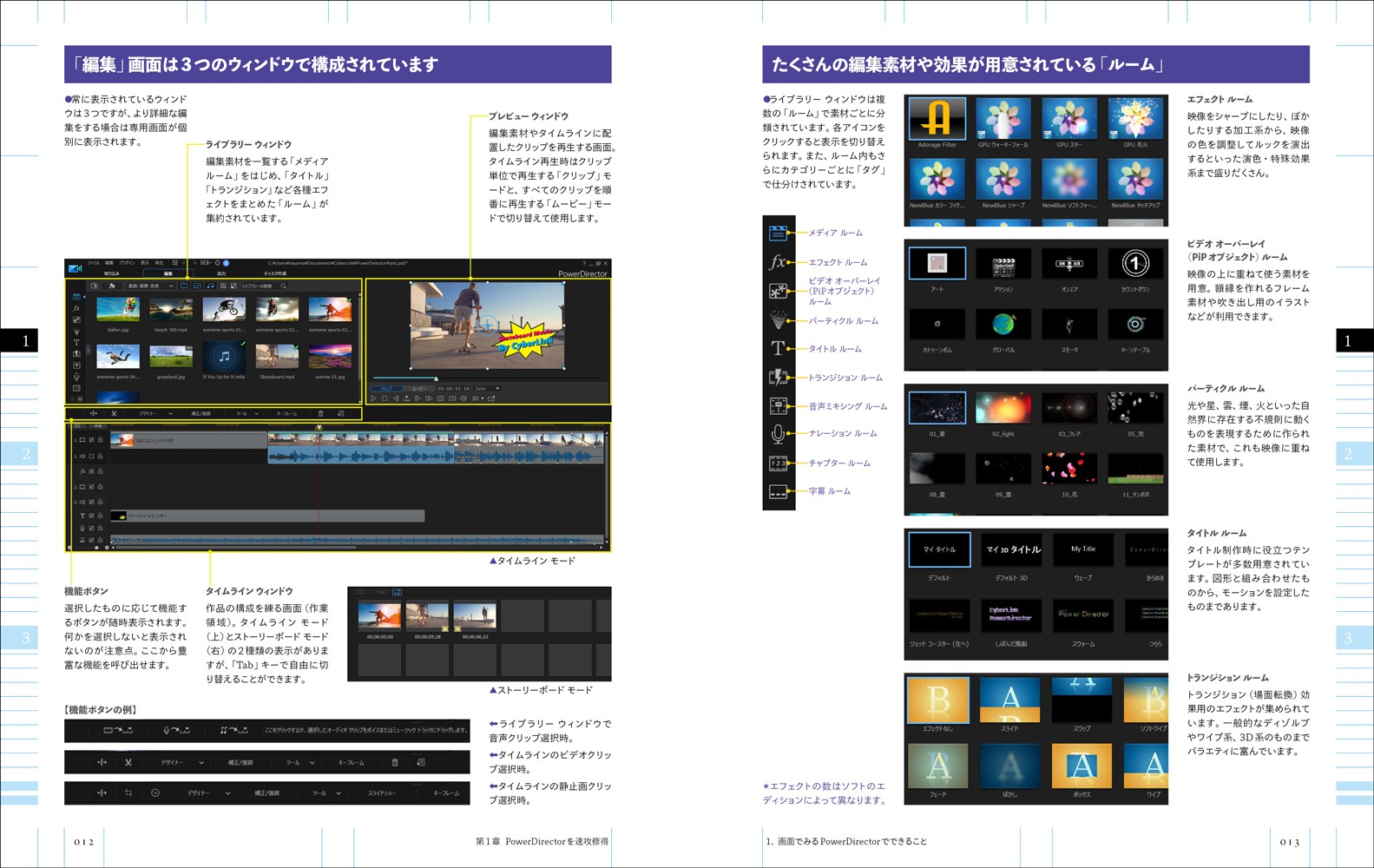Click the スライドショー button in the example bar

point(381,793)
